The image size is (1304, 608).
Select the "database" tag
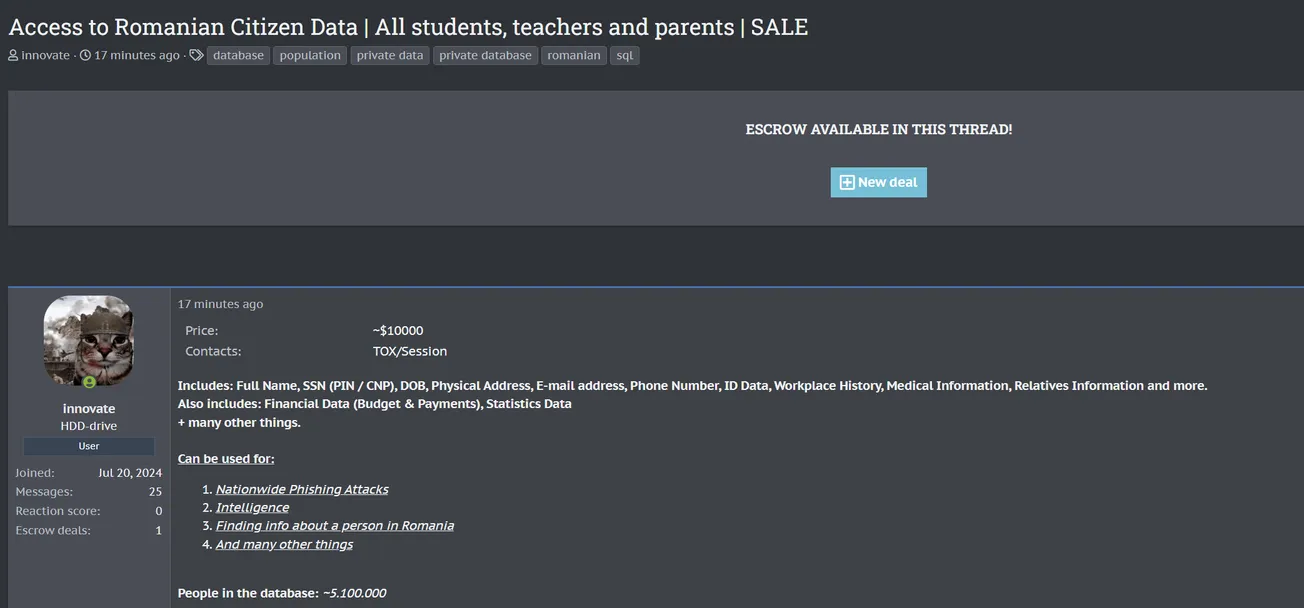point(238,56)
